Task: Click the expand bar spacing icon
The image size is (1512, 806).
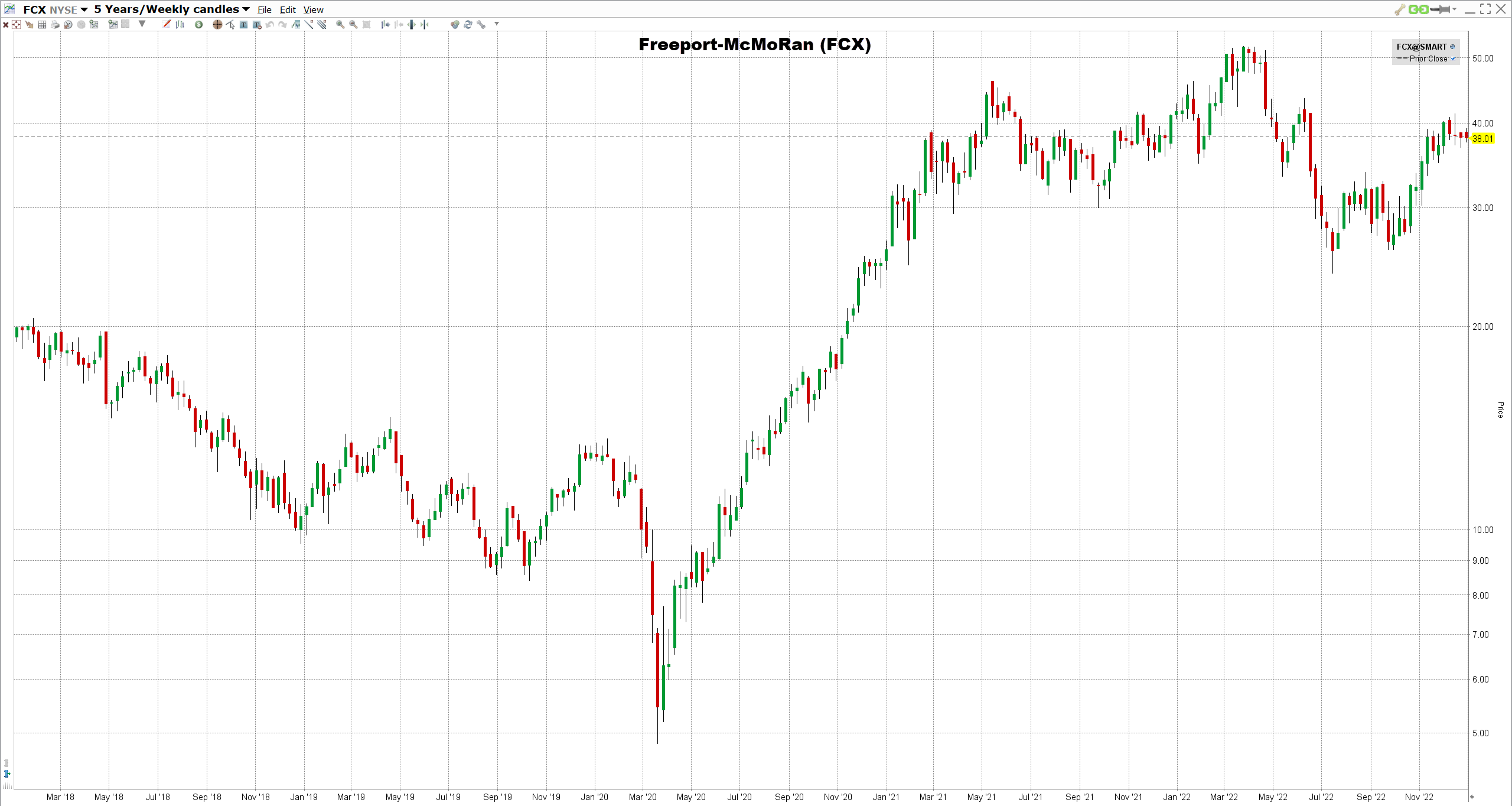Action: click(412, 25)
